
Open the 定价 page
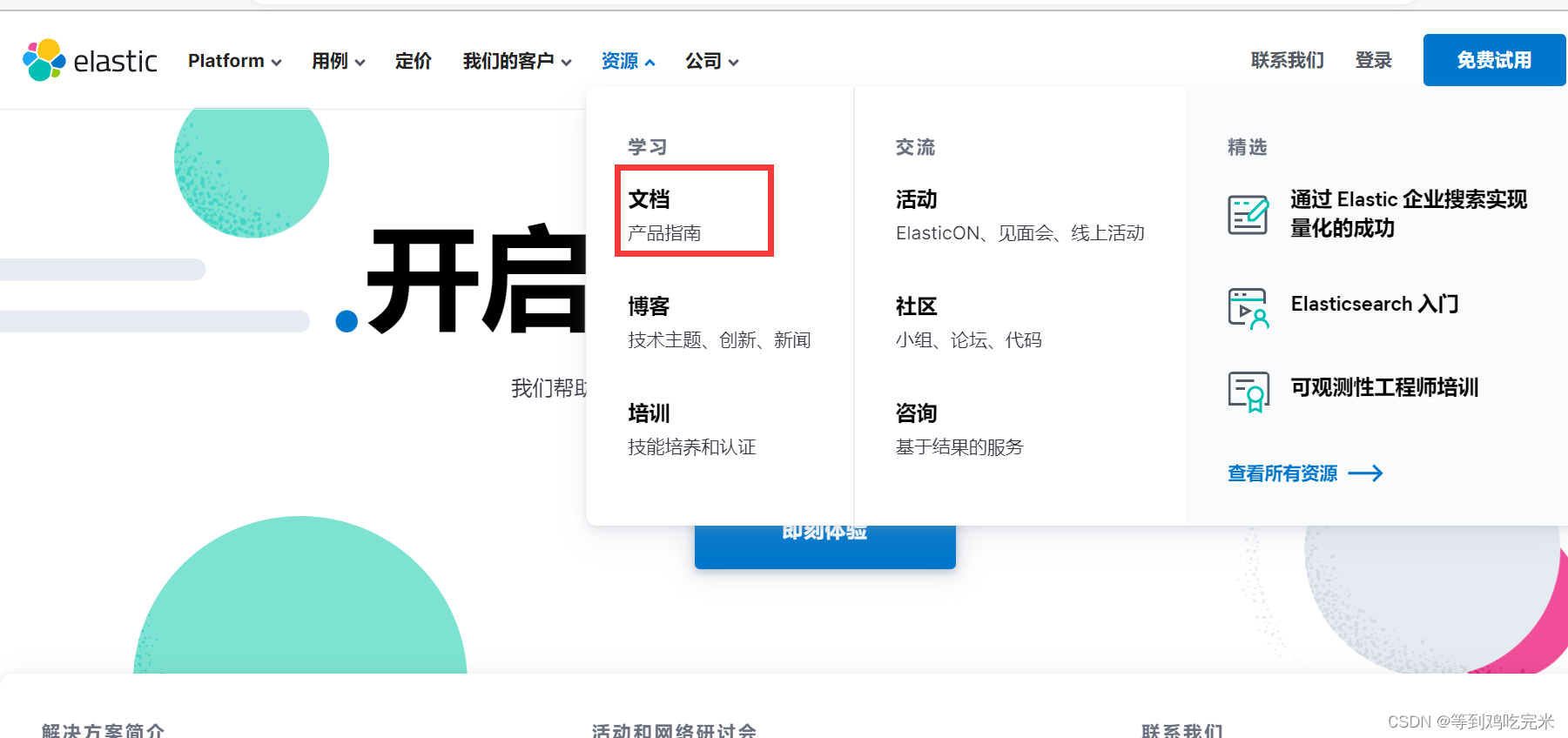[414, 61]
